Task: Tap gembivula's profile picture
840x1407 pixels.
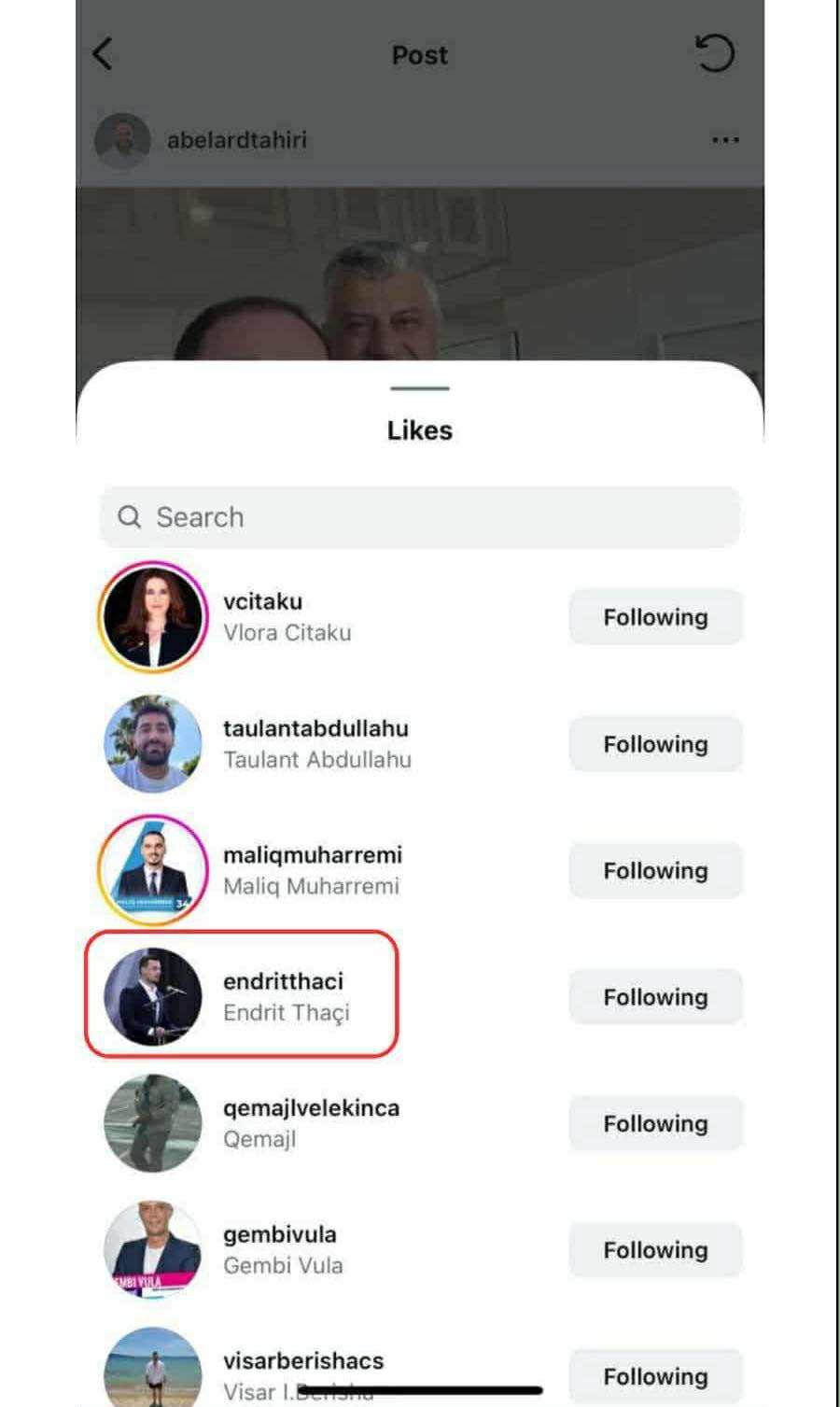Action: tap(152, 1249)
